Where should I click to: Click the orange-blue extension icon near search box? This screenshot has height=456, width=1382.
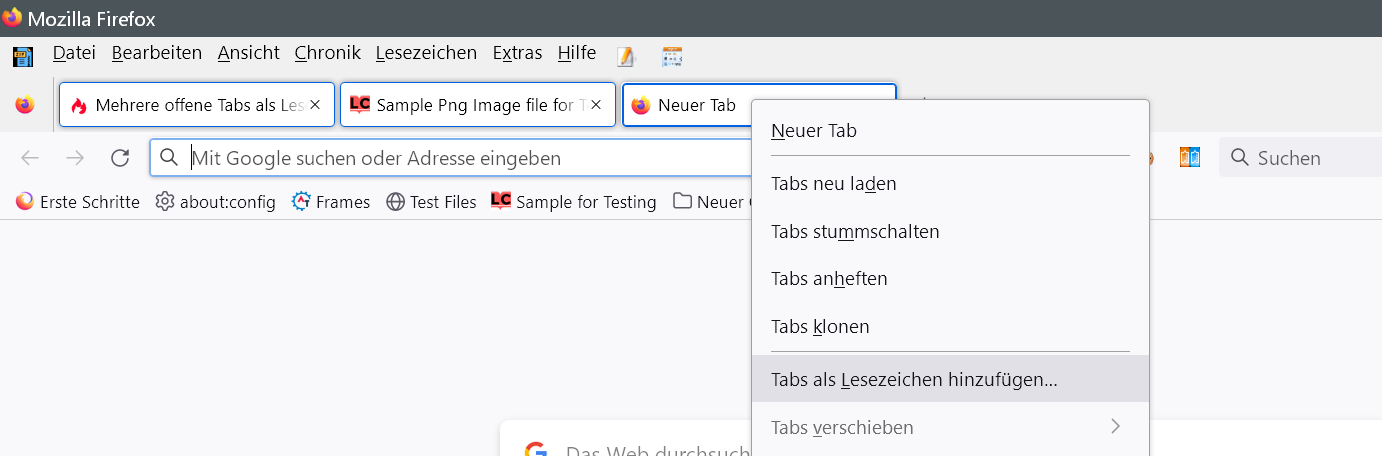click(x=1190, y=158)
